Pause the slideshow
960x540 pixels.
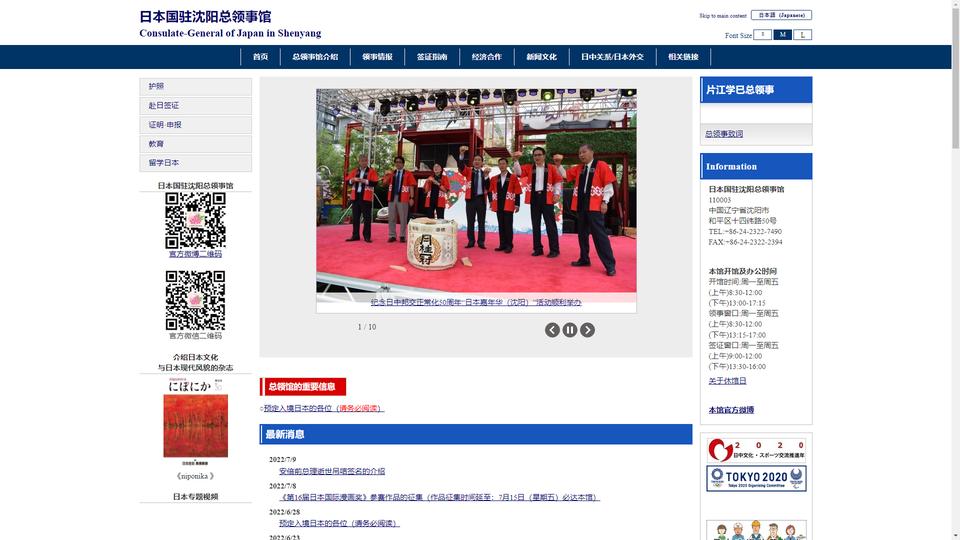click(x=569, y=330)
